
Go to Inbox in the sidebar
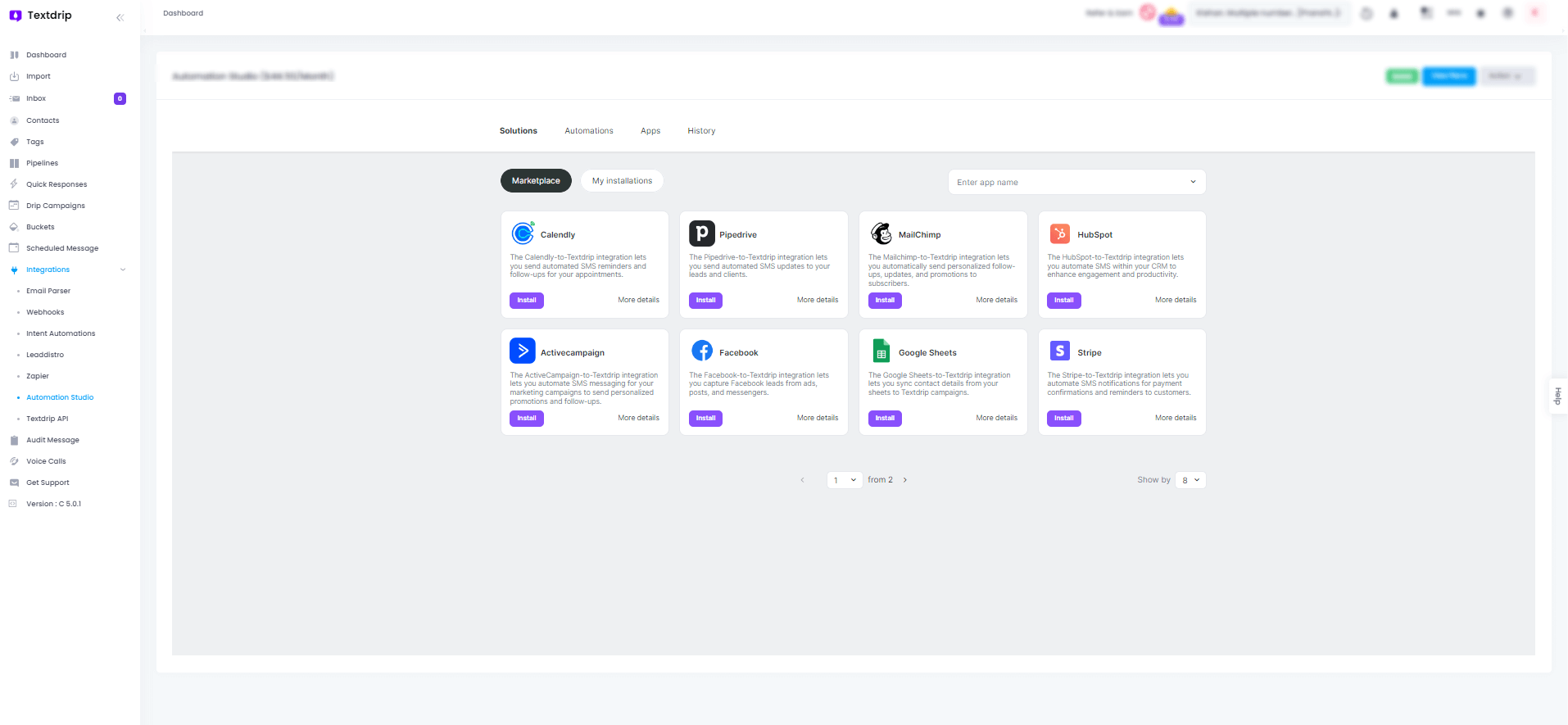(x=36, y=98)
